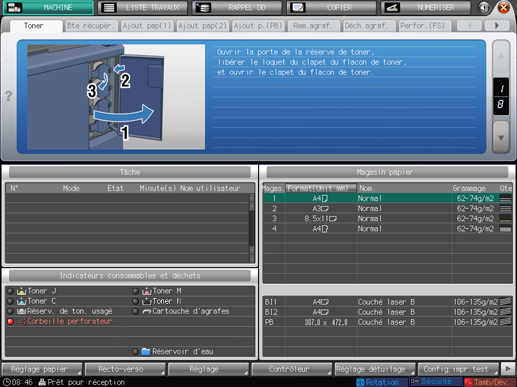Image resolution: width=517 pixels, height=387 pixels.
Task: Select the BI2 Couché laser B row
Action: click(388, 312)
